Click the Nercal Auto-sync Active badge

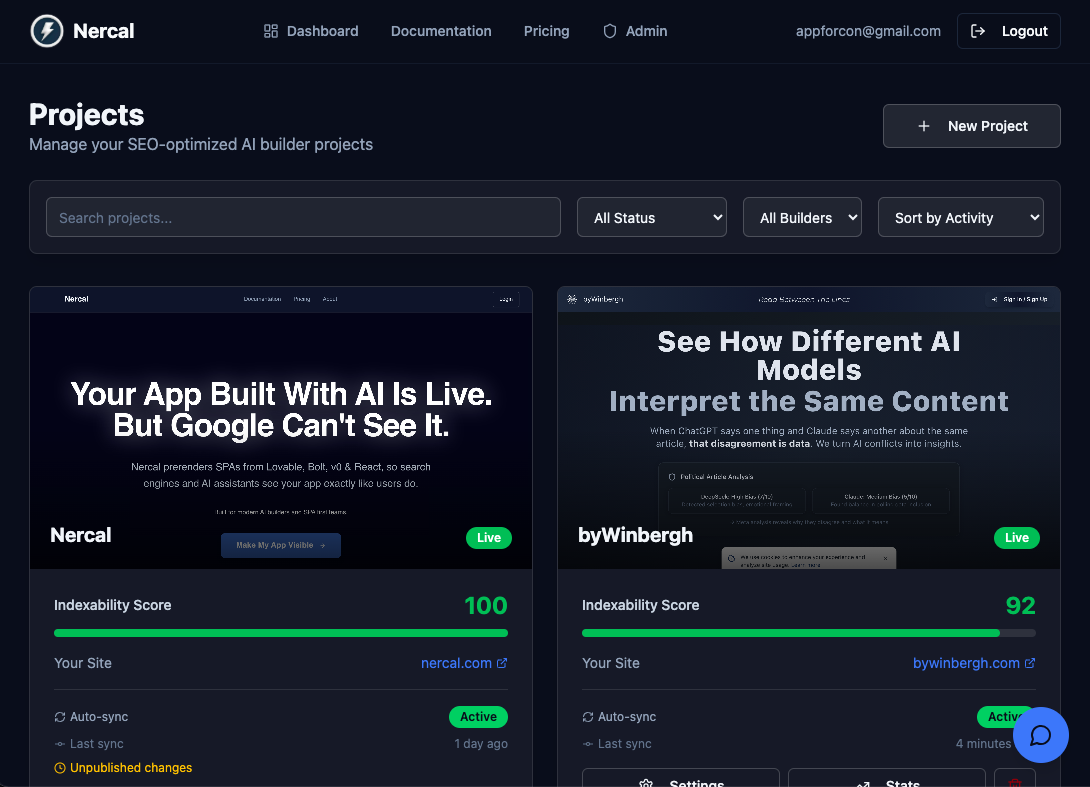[x=478, y=717]
